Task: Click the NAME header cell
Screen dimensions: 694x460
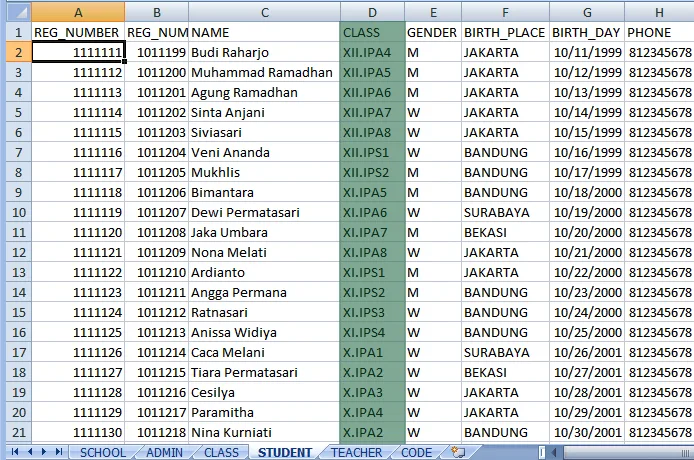Action: pyautogui.click(x=265, y=32)
